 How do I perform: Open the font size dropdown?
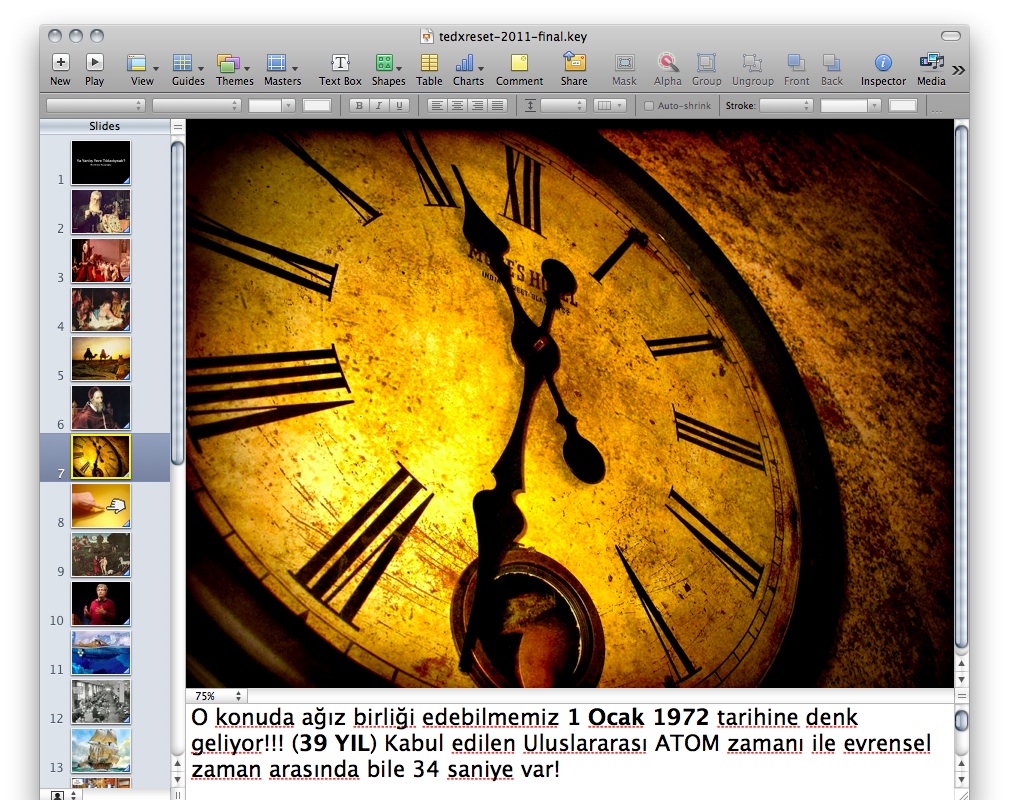(271, 106)
